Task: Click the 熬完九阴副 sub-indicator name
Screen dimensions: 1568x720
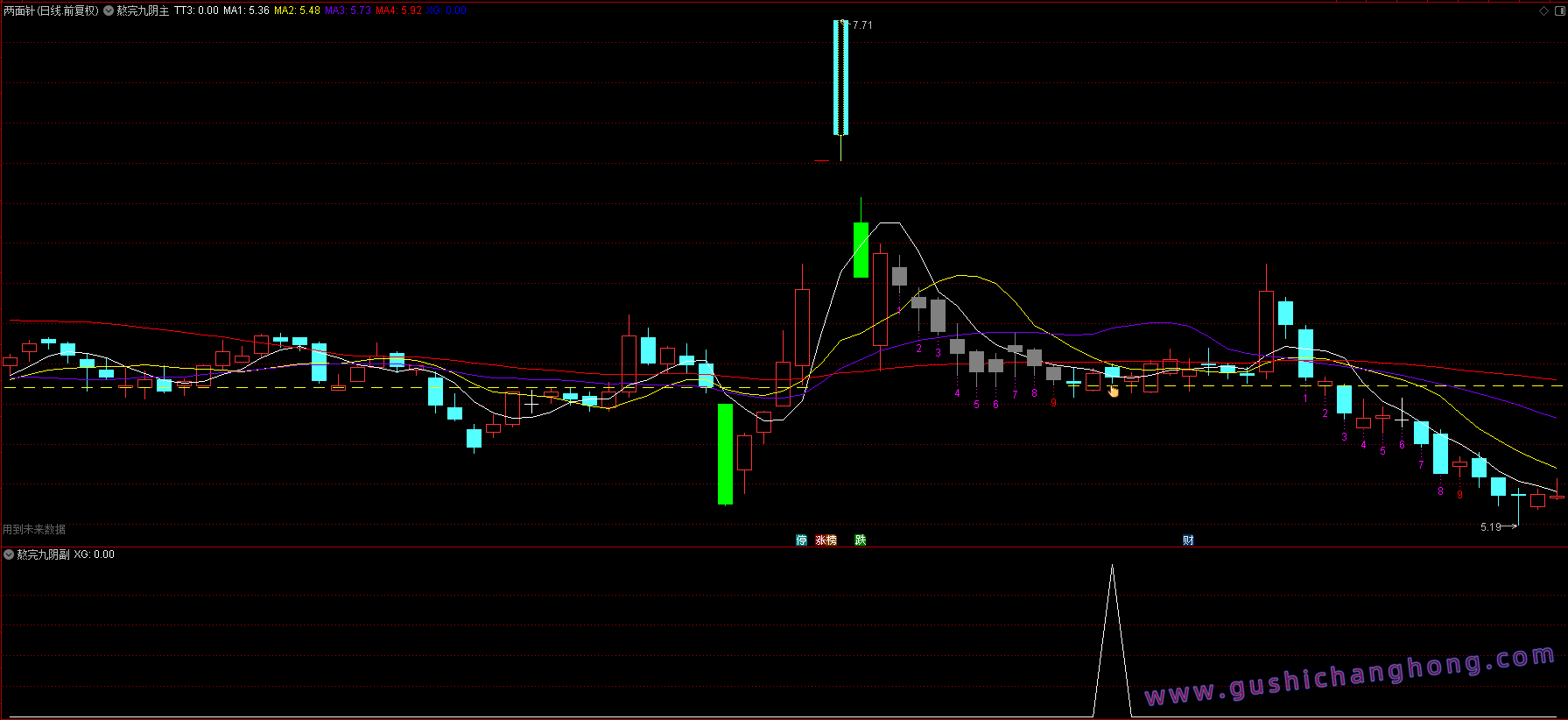Action: point(43,554)
